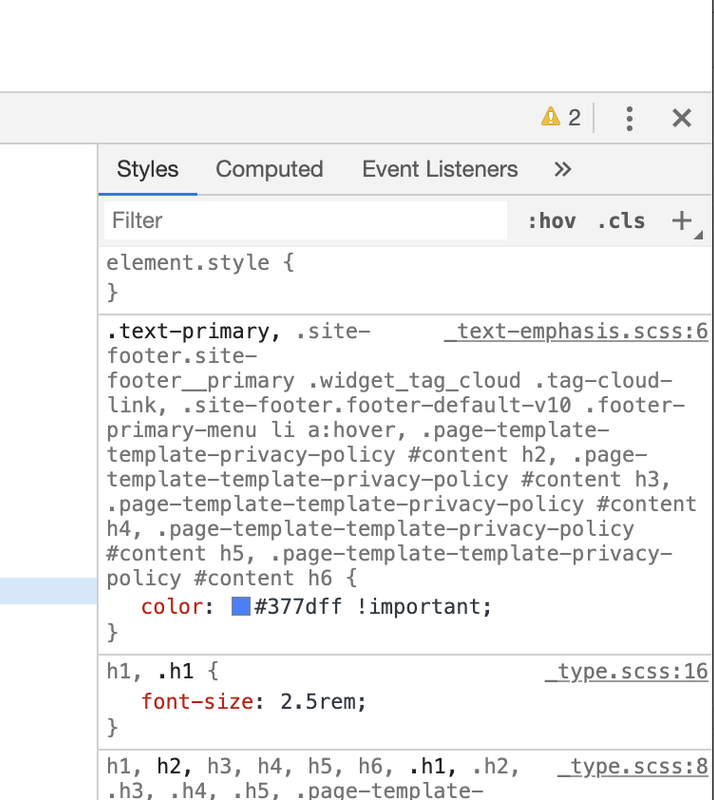Open the _type.scss:16 source link
Viewport: 714px width, 800px height.
click(626, 671)
